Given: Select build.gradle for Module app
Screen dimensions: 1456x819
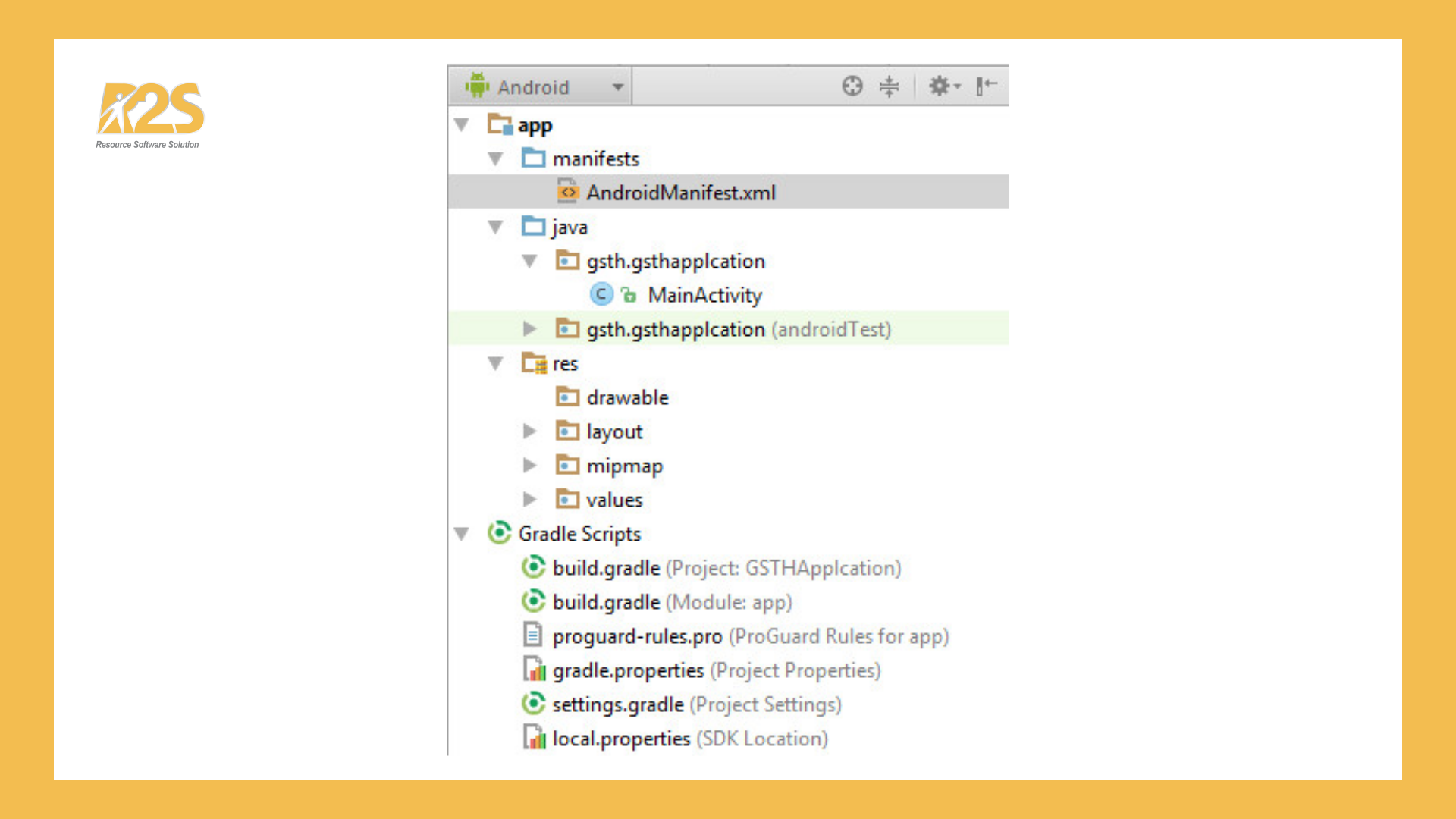Looking at the screenshot, I should (607, 602).
